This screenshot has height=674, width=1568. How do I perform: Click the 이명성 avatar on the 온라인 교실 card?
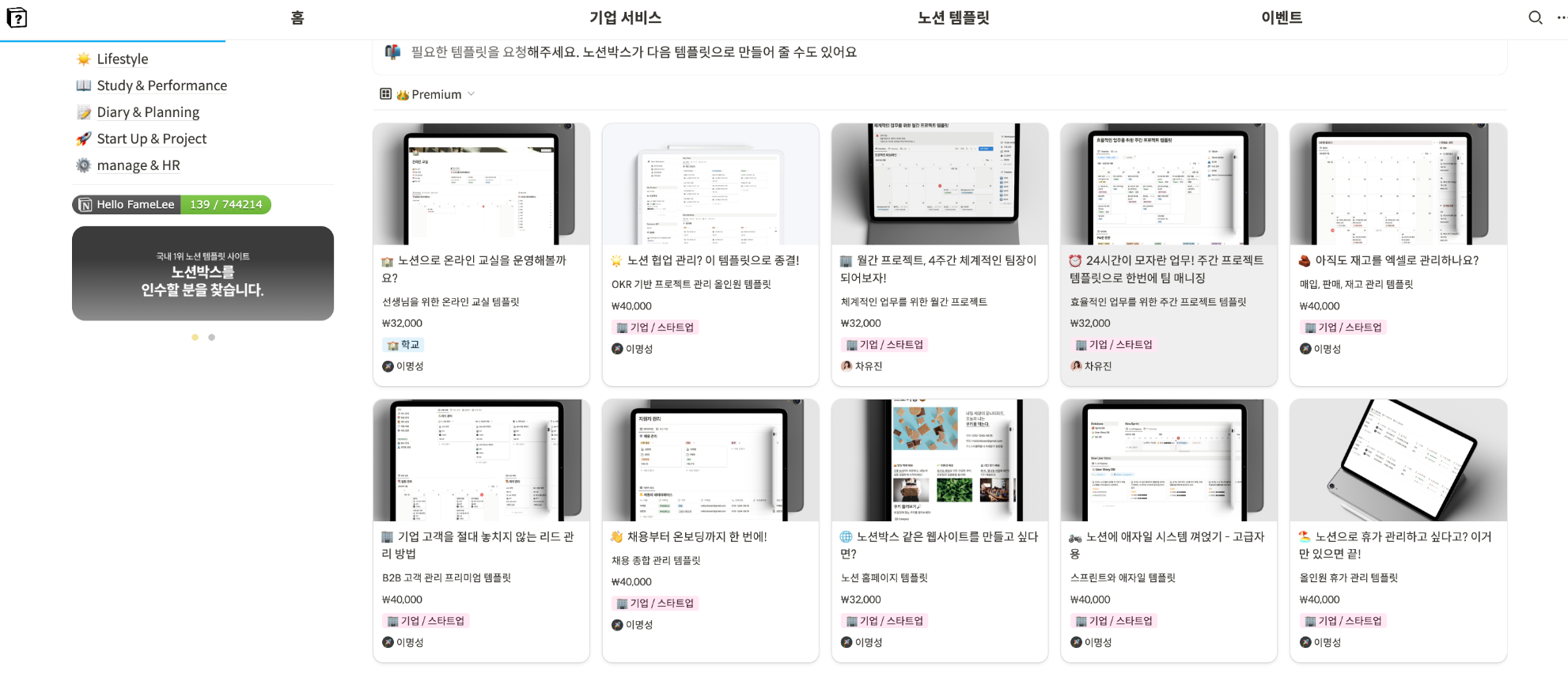coord(388,366)
